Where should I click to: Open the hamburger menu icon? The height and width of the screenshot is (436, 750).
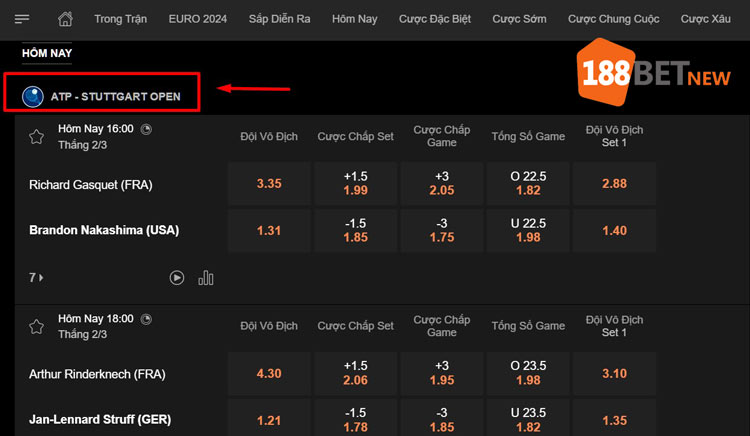coord(22,19)
